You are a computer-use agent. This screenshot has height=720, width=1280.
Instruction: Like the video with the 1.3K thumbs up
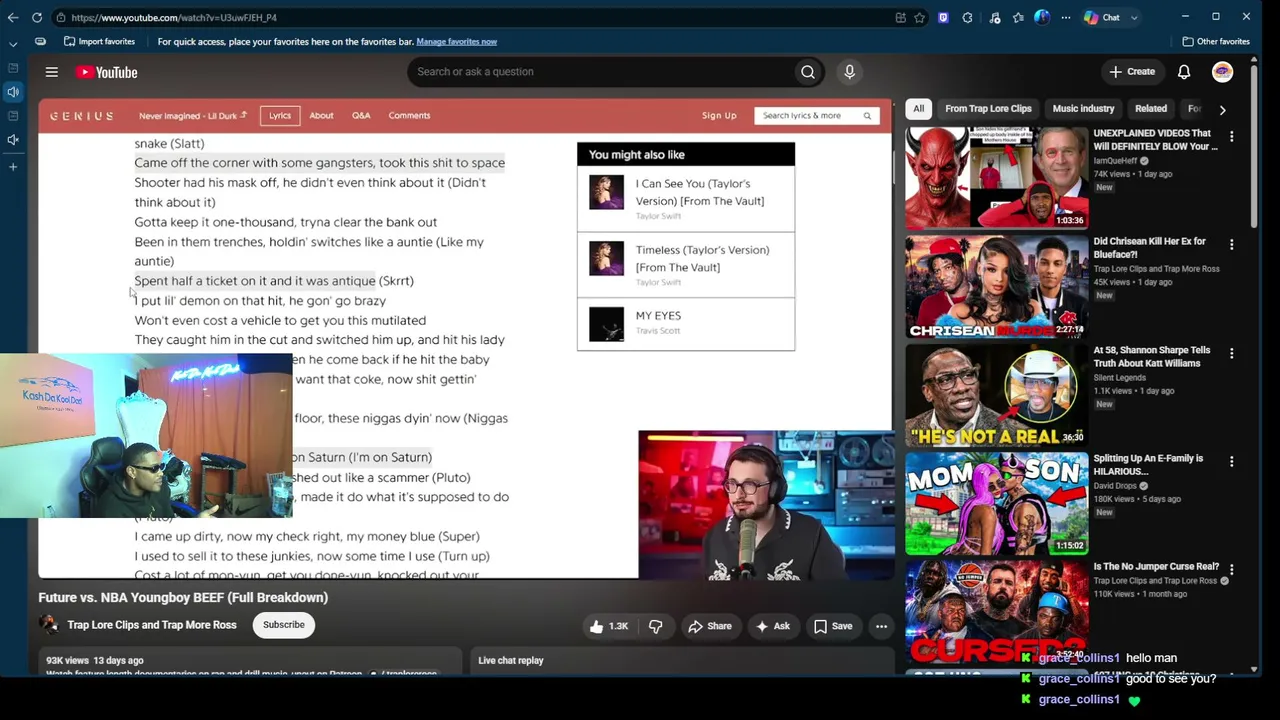coord(608,626)
